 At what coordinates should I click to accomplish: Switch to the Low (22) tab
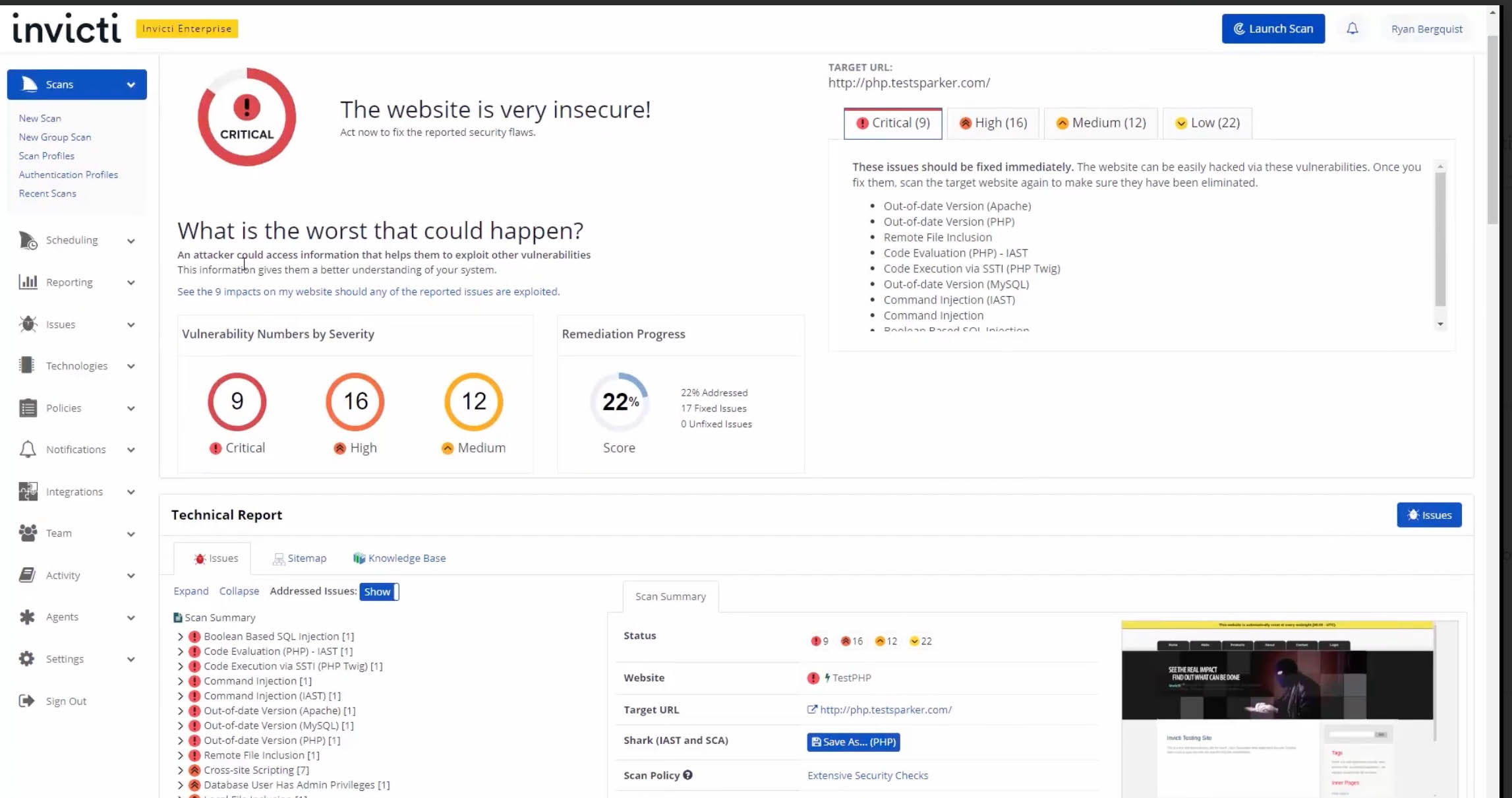(x=1207, y=123)
